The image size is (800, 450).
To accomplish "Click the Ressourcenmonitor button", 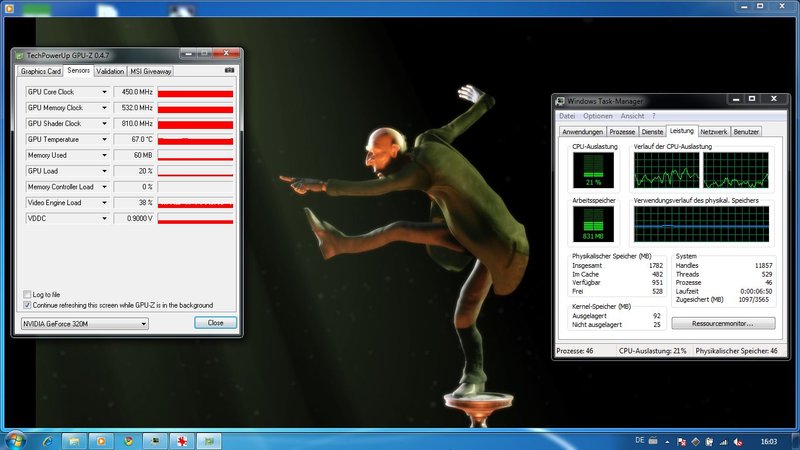I will click(x=723, y=323).
